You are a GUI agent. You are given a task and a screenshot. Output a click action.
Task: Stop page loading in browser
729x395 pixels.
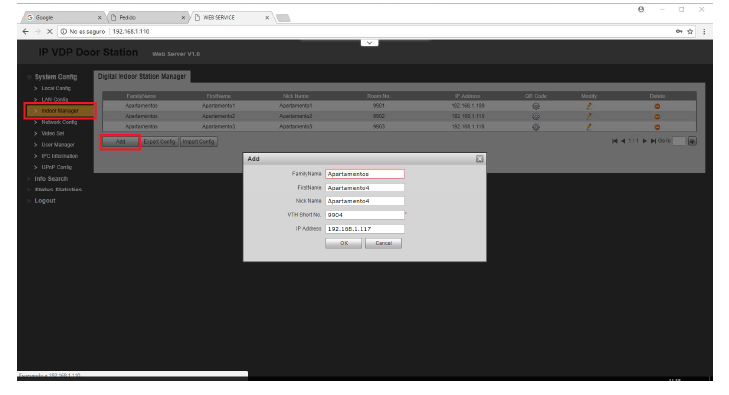[49, 32]
